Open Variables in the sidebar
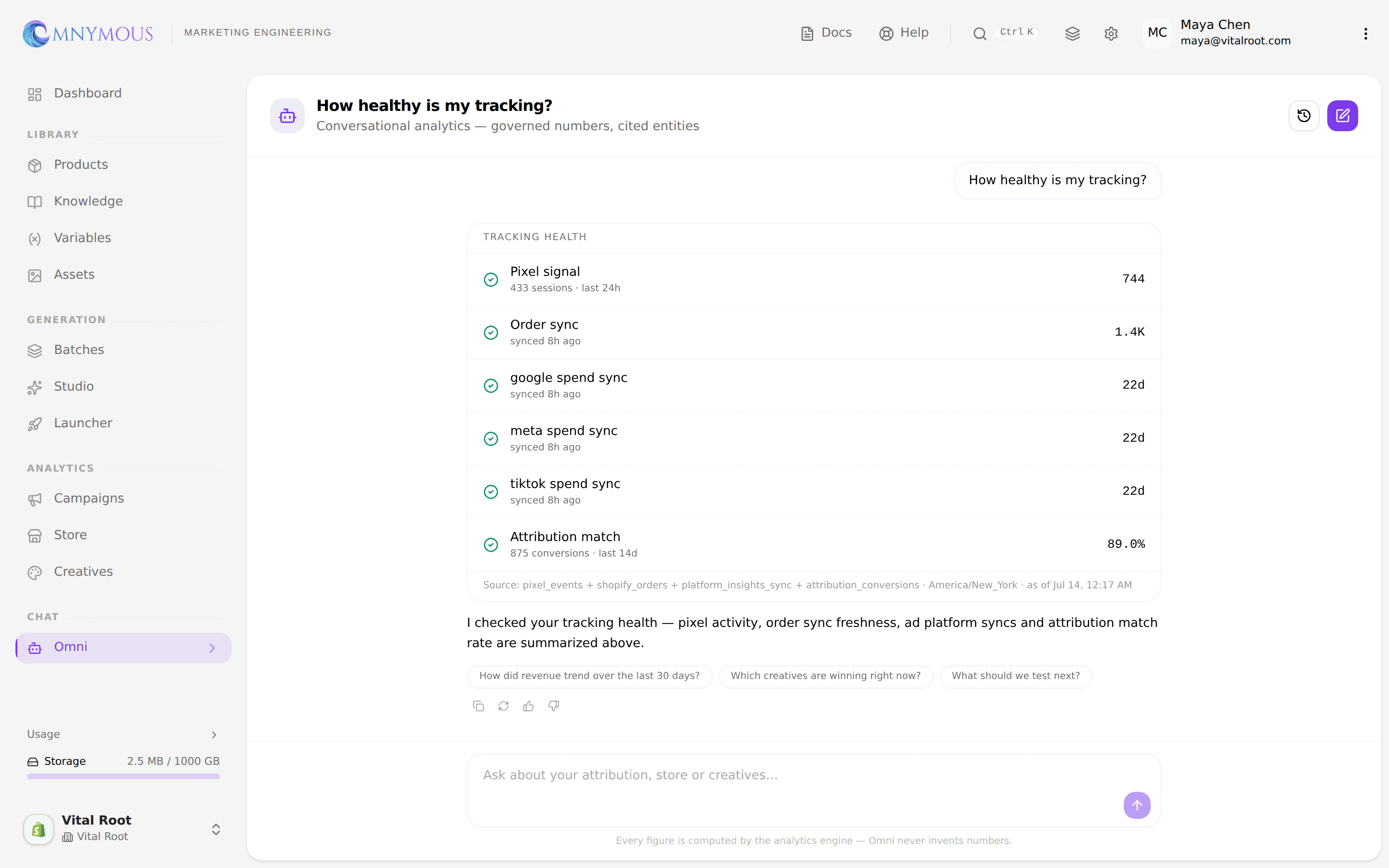 click(123, 238)
